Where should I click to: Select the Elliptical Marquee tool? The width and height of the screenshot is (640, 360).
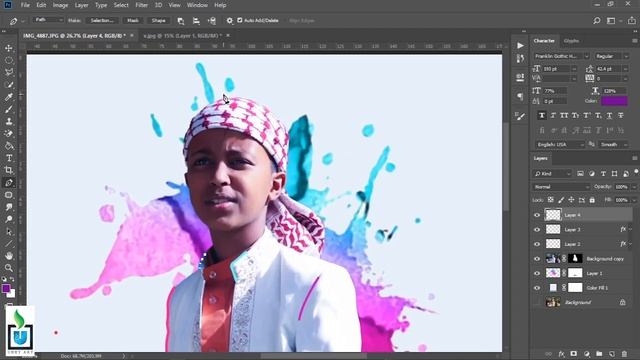(9, 60)
